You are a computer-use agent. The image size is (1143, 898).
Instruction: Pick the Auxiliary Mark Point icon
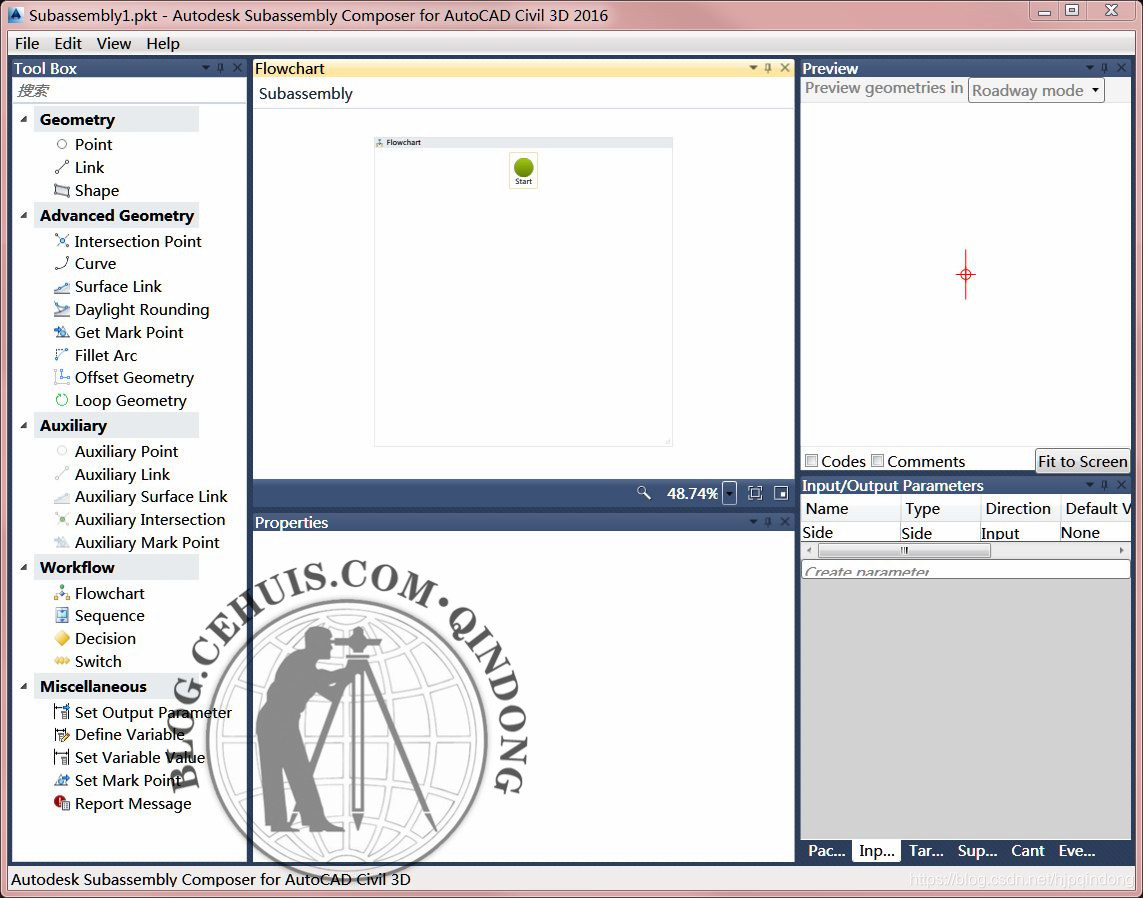[62, 542]
